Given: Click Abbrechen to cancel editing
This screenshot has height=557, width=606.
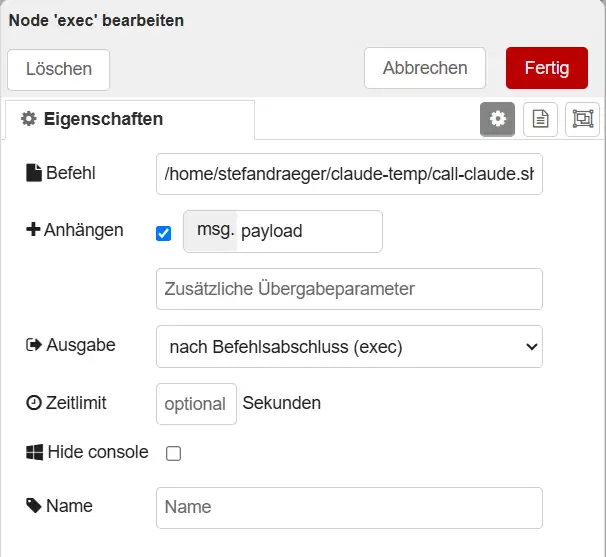Looking at the screenshot, I should pyautogui.click(x=425, y=68).
